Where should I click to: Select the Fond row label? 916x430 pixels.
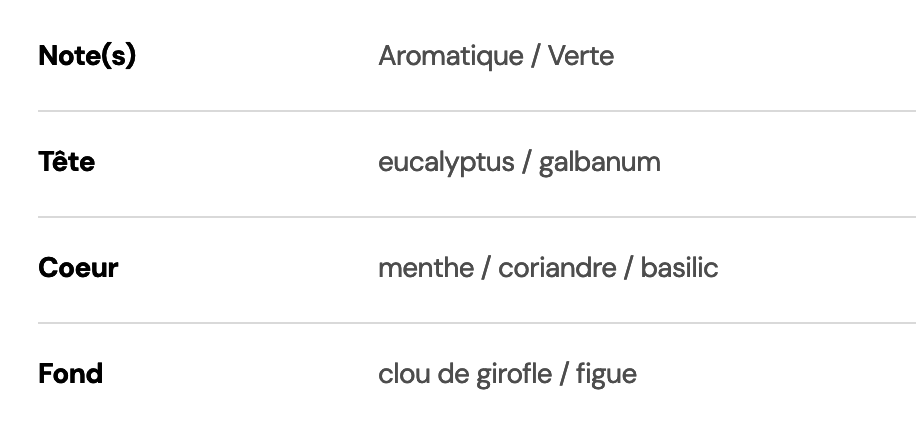tap(70, 374)
